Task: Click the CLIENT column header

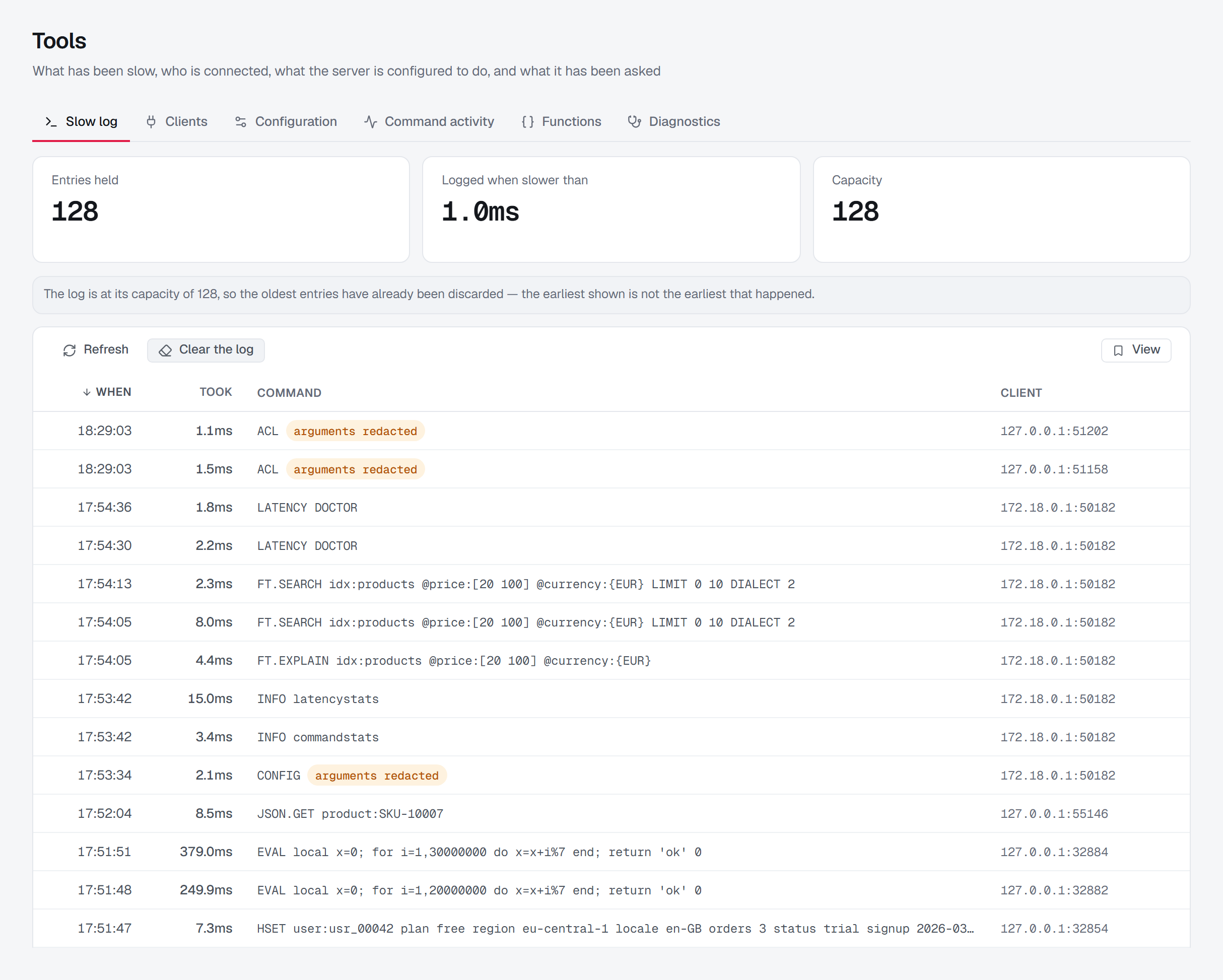Action: [1021, 393]
